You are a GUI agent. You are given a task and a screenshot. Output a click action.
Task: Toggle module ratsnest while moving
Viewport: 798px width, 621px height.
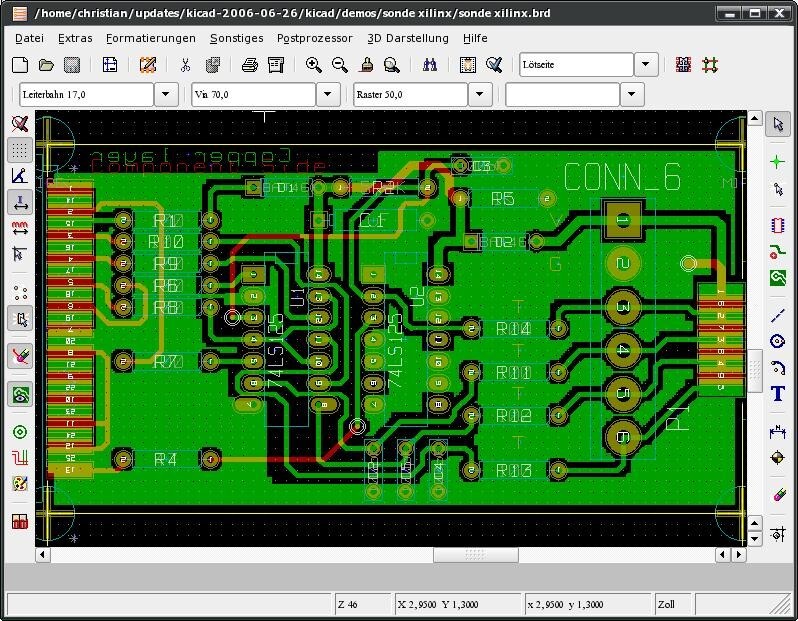point(20,319)
